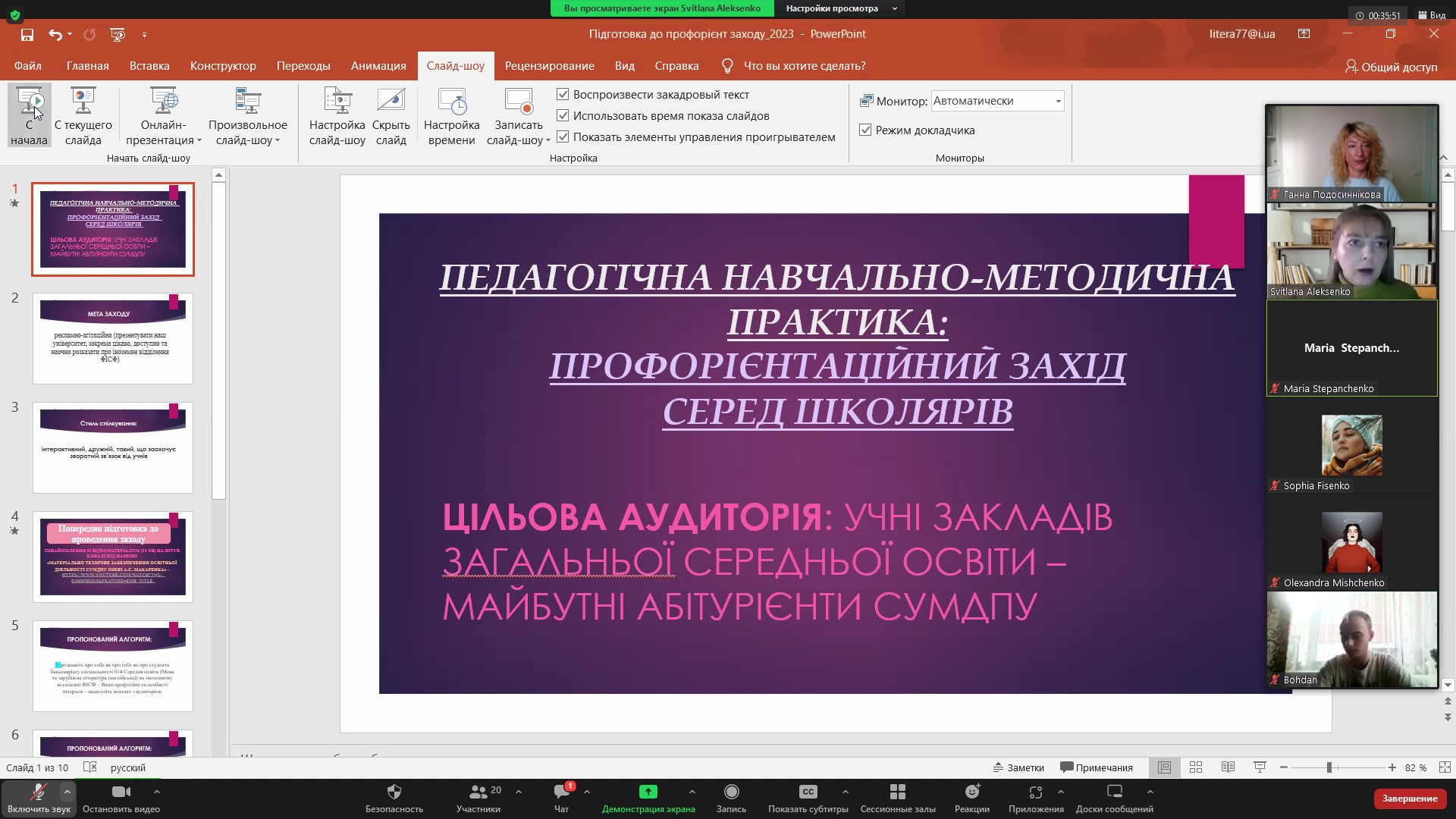
Task: Open Zoom Breakout Rooms (Сессионные залы)
Action: [x=898, y=797]
